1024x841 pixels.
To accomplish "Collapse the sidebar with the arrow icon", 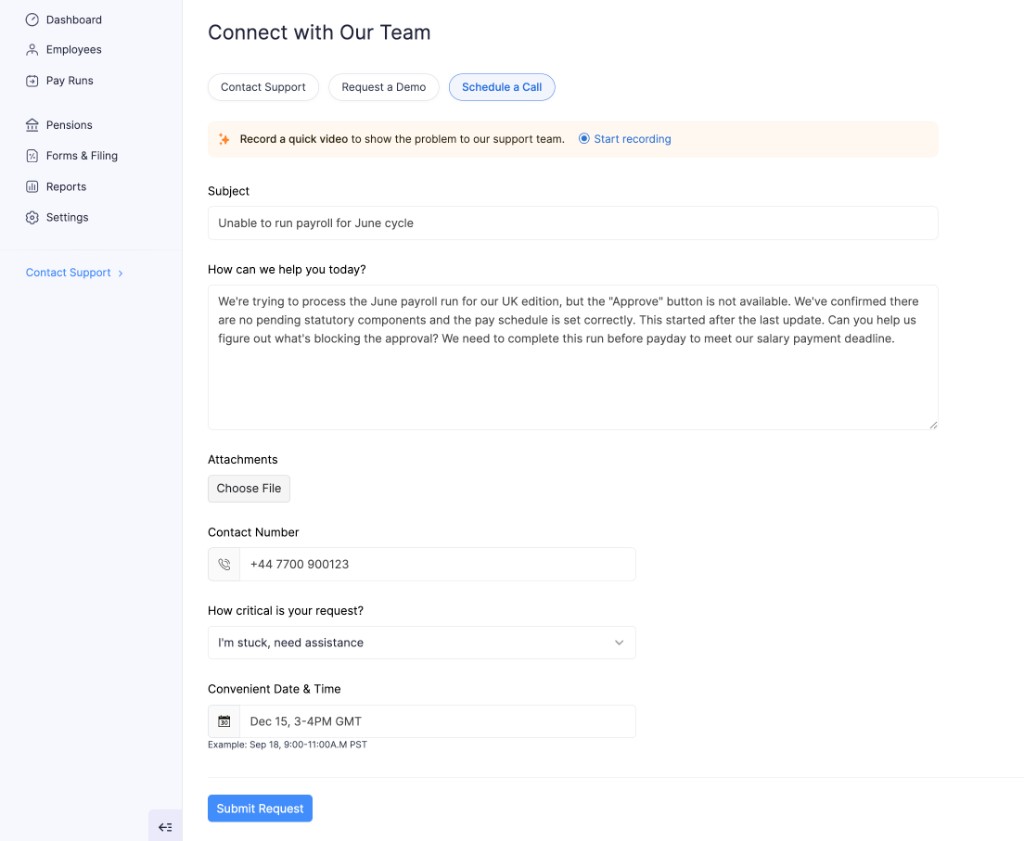I will (x=165, y=827).
